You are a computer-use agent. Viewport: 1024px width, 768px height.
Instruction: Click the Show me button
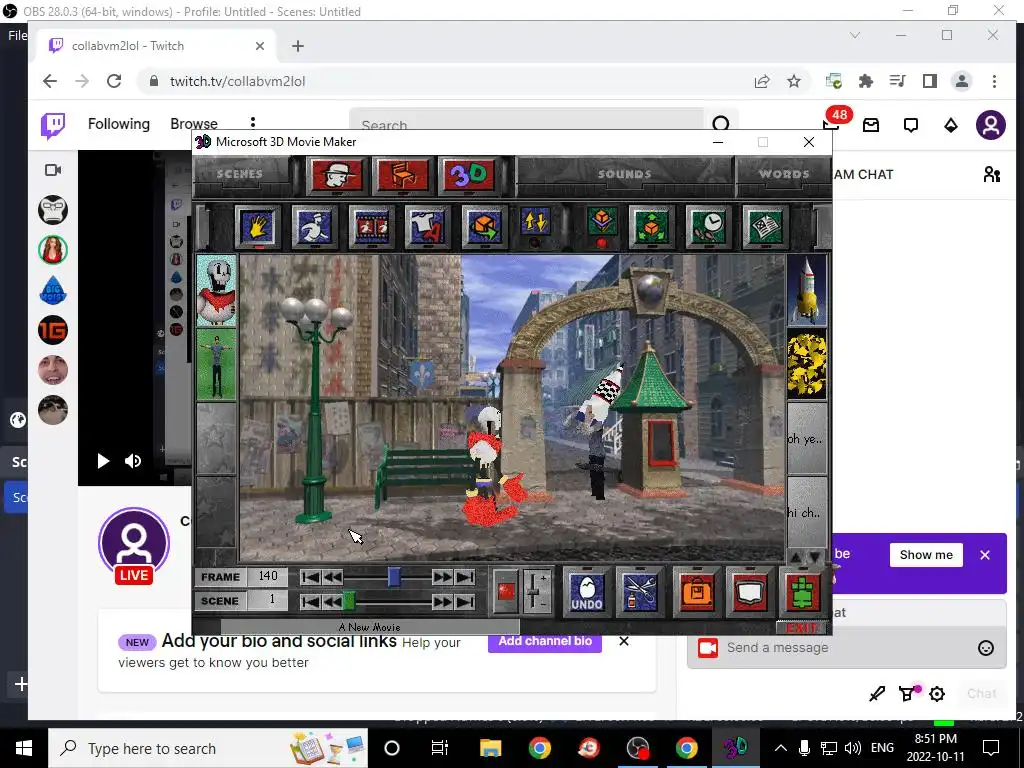coord(926,554)
